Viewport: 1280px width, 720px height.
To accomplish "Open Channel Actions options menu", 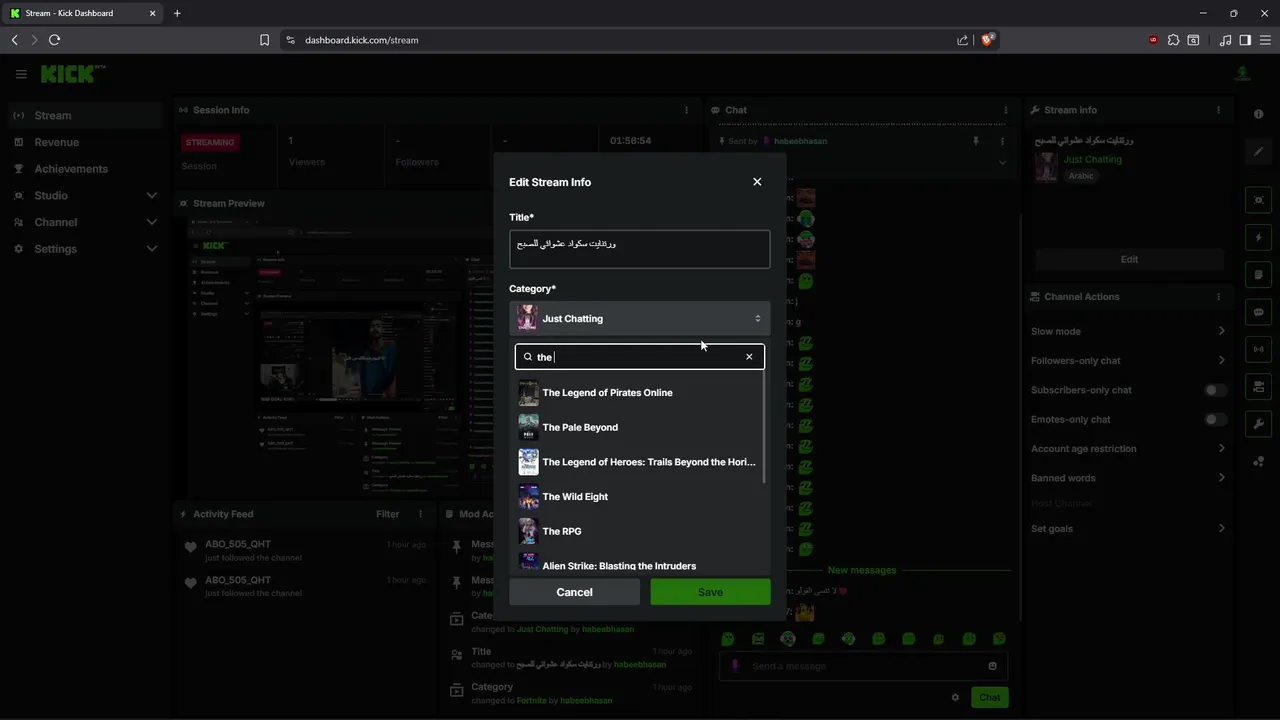I will (x=1218, y=297).
